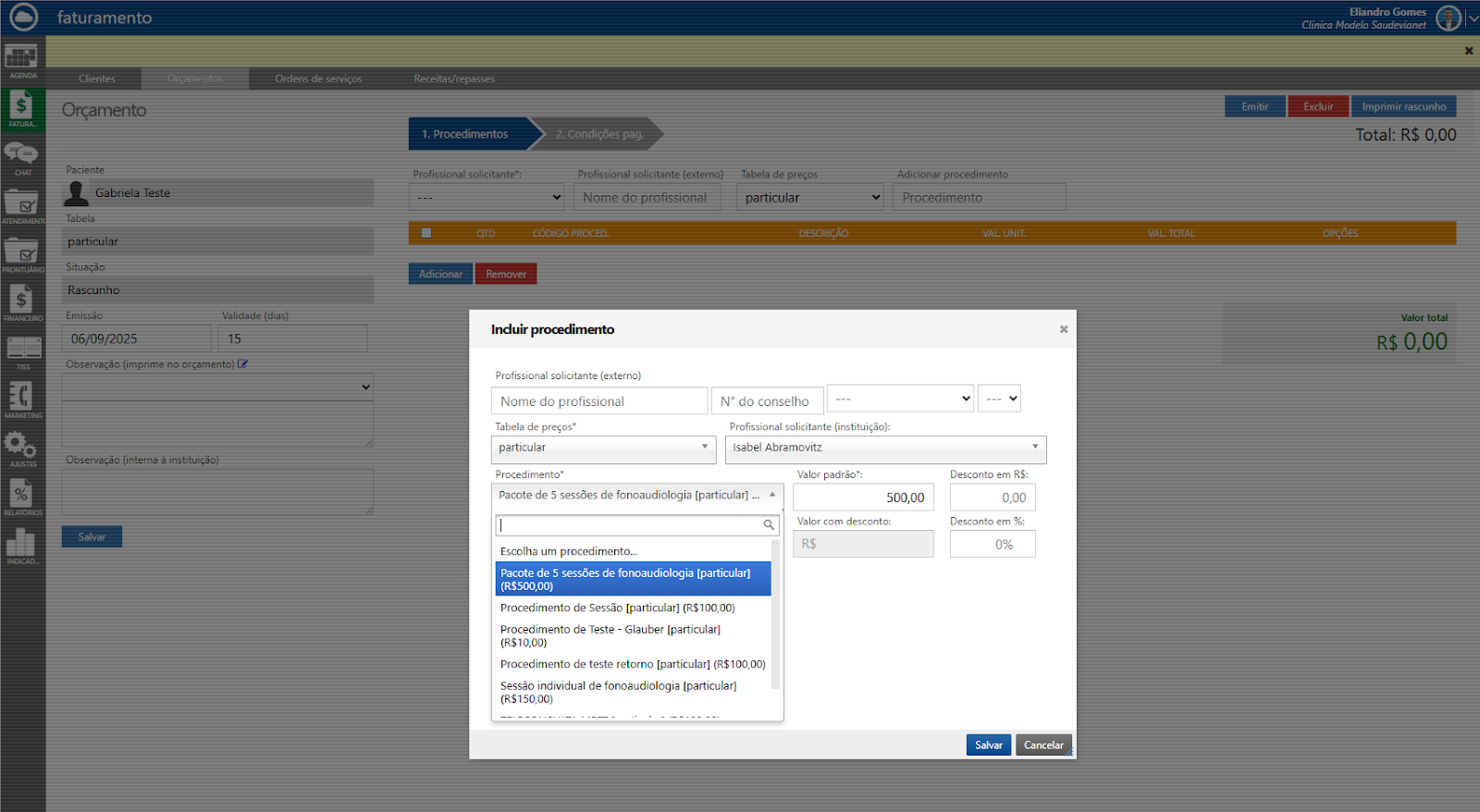Click the Adicionar button
This screenshot has height=812, width=1480.
click(x=440, y=274)
